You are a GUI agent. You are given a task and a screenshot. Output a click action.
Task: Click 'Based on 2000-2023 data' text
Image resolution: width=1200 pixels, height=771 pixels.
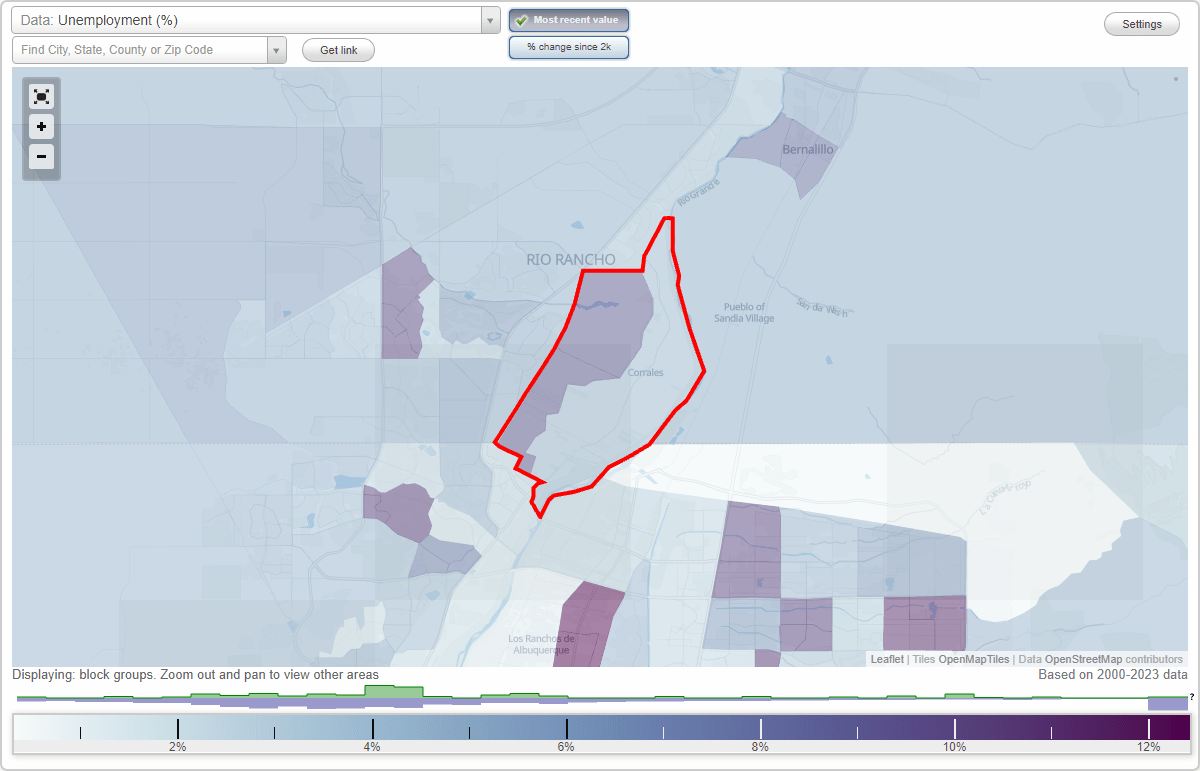coord(1113,675)
